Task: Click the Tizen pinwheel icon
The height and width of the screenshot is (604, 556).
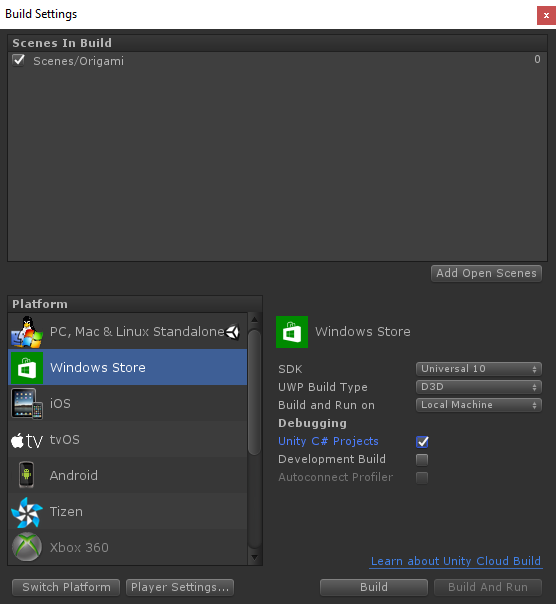Action: point(27,512)
